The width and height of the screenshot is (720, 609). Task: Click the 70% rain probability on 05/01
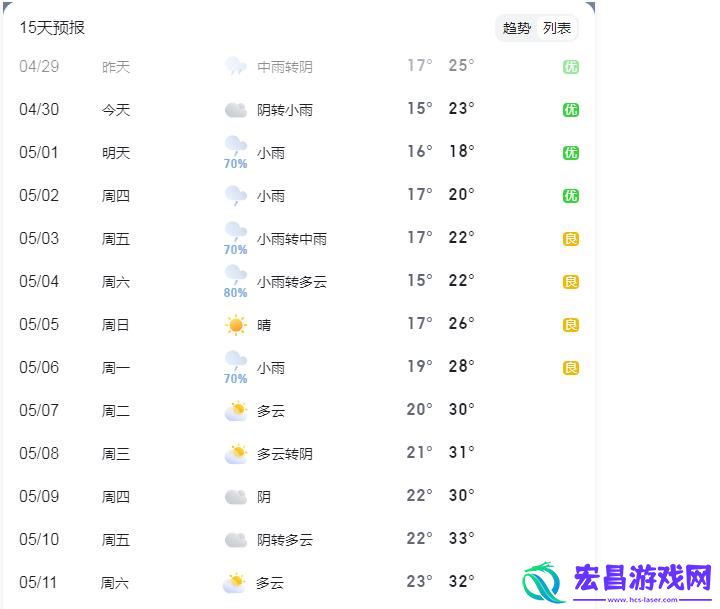tap(235, 164)
